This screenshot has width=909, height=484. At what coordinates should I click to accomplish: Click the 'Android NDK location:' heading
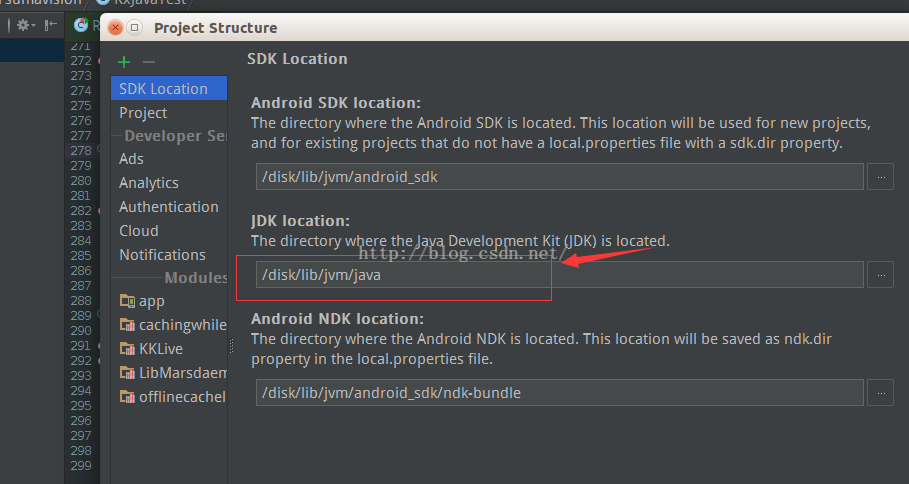click(x=337, y=319)
